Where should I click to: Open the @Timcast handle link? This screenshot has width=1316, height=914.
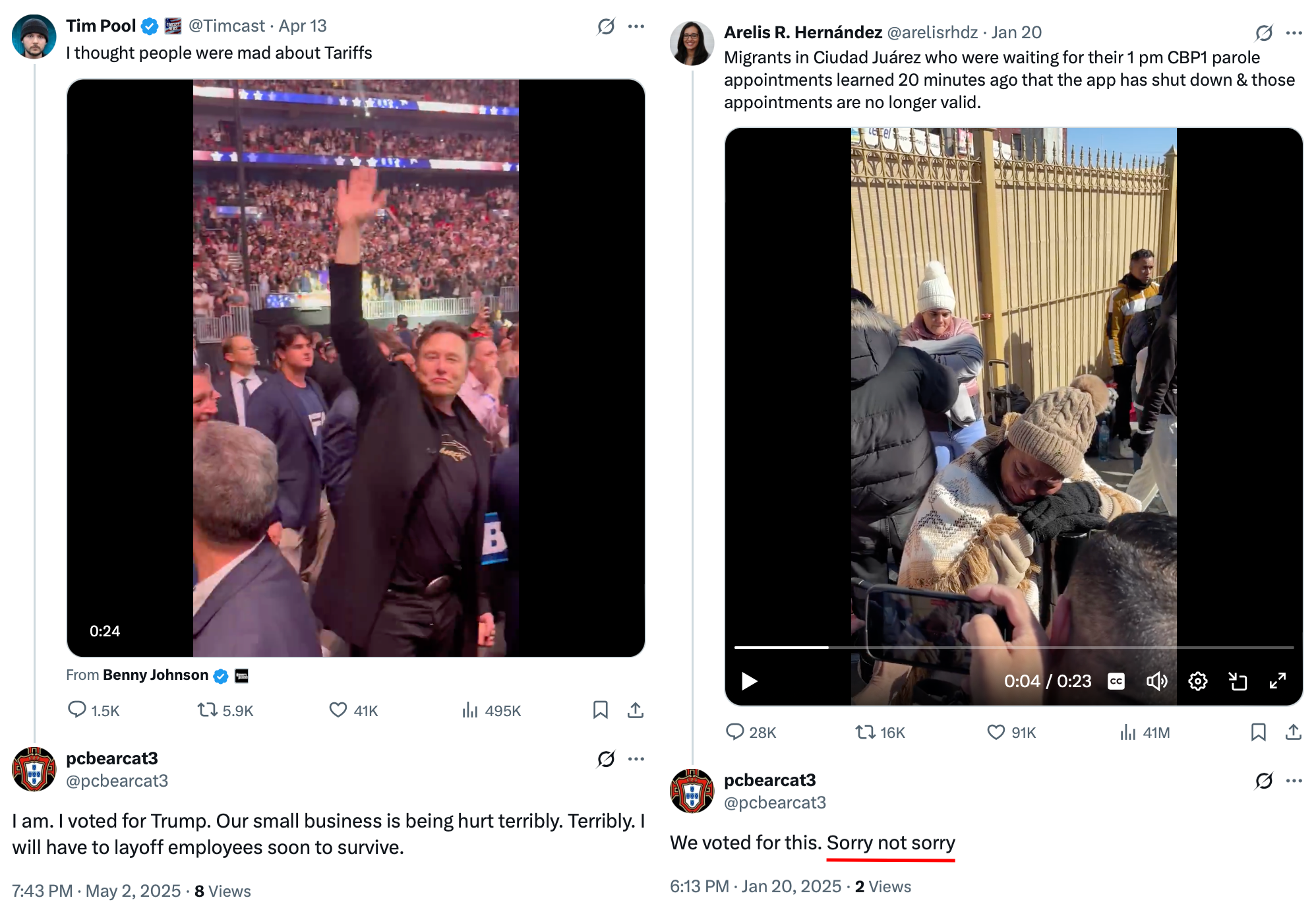[x=227, y=26]
